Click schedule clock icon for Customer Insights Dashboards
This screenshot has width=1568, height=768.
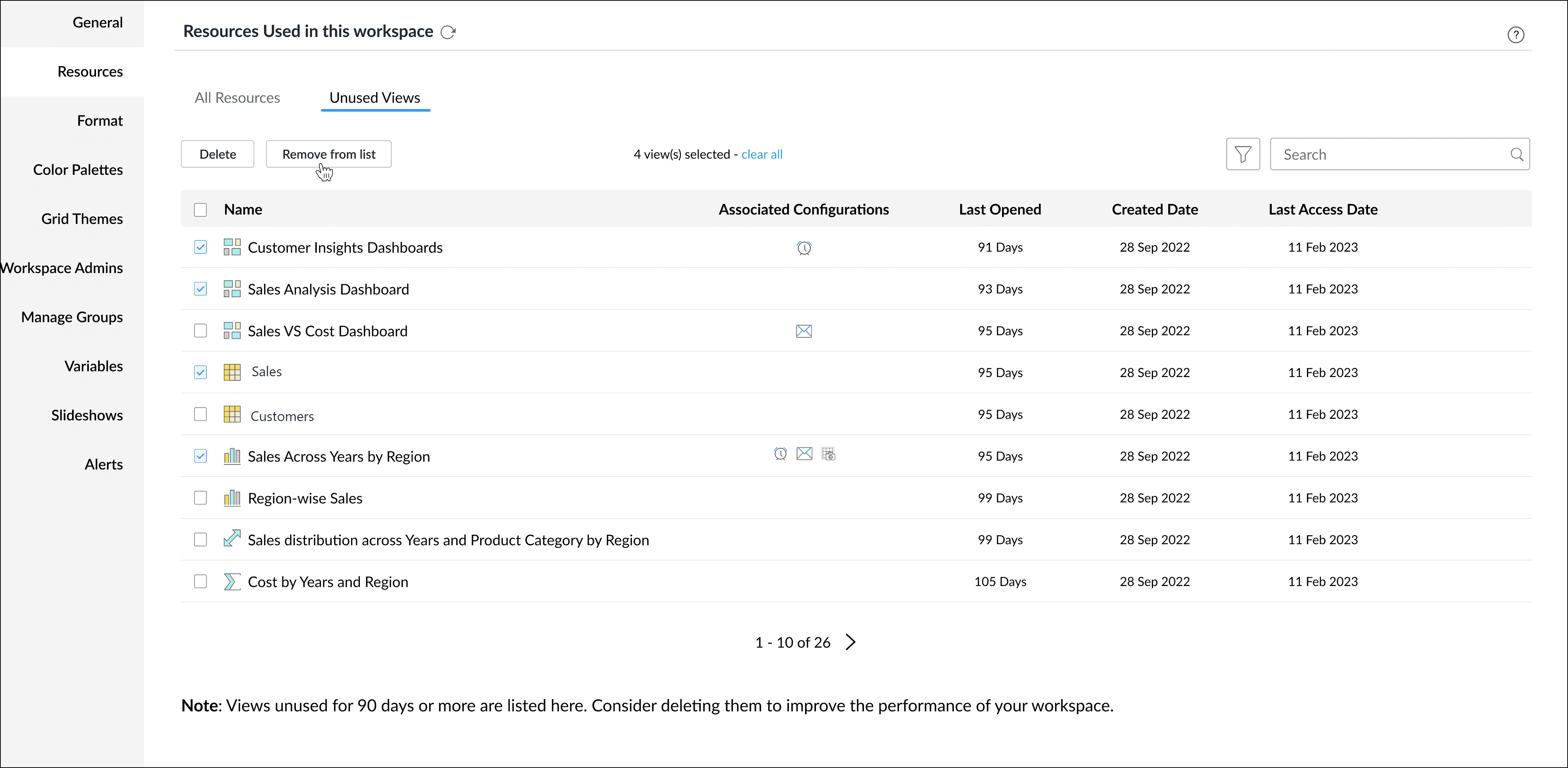(803, 248)
